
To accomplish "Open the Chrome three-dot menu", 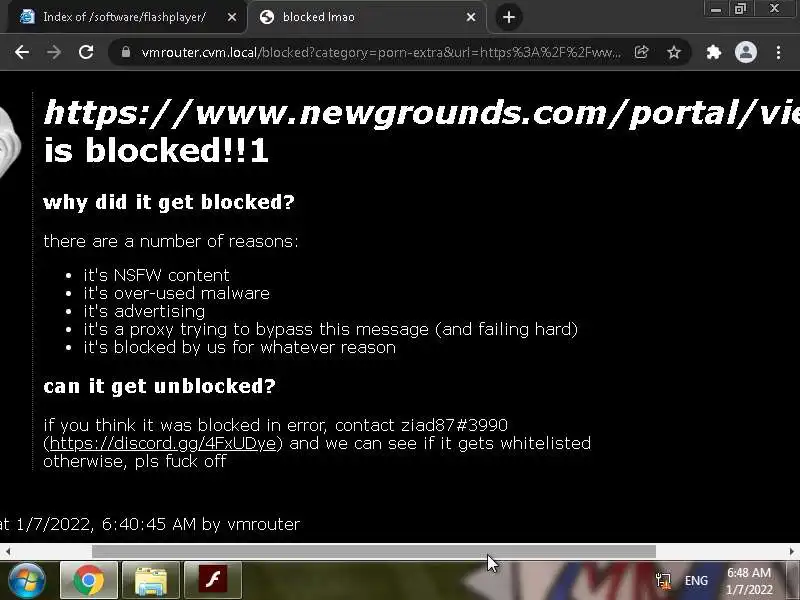I will (x=779, y=52).
